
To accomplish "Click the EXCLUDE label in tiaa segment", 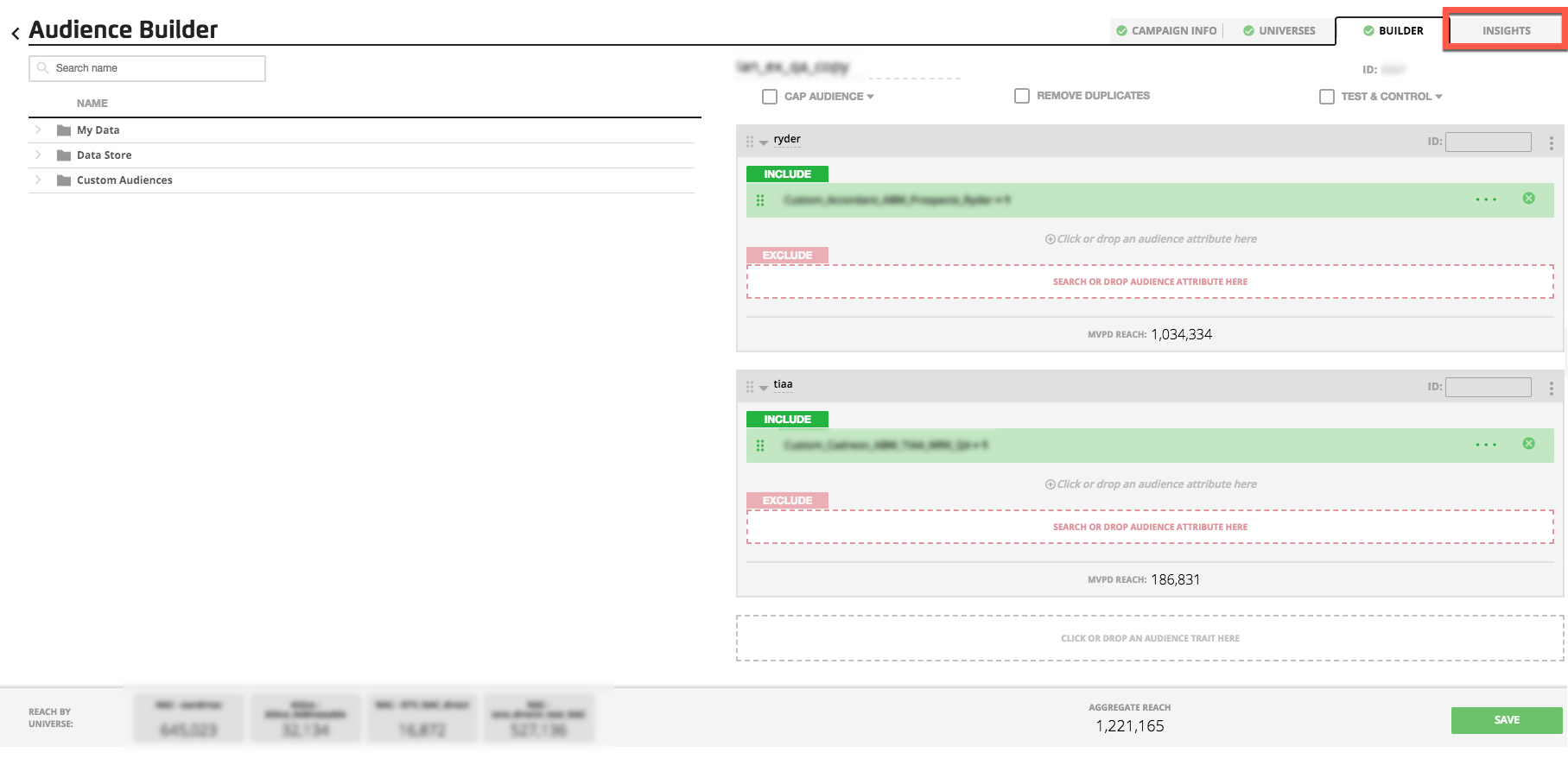I will tap(787, 501).
